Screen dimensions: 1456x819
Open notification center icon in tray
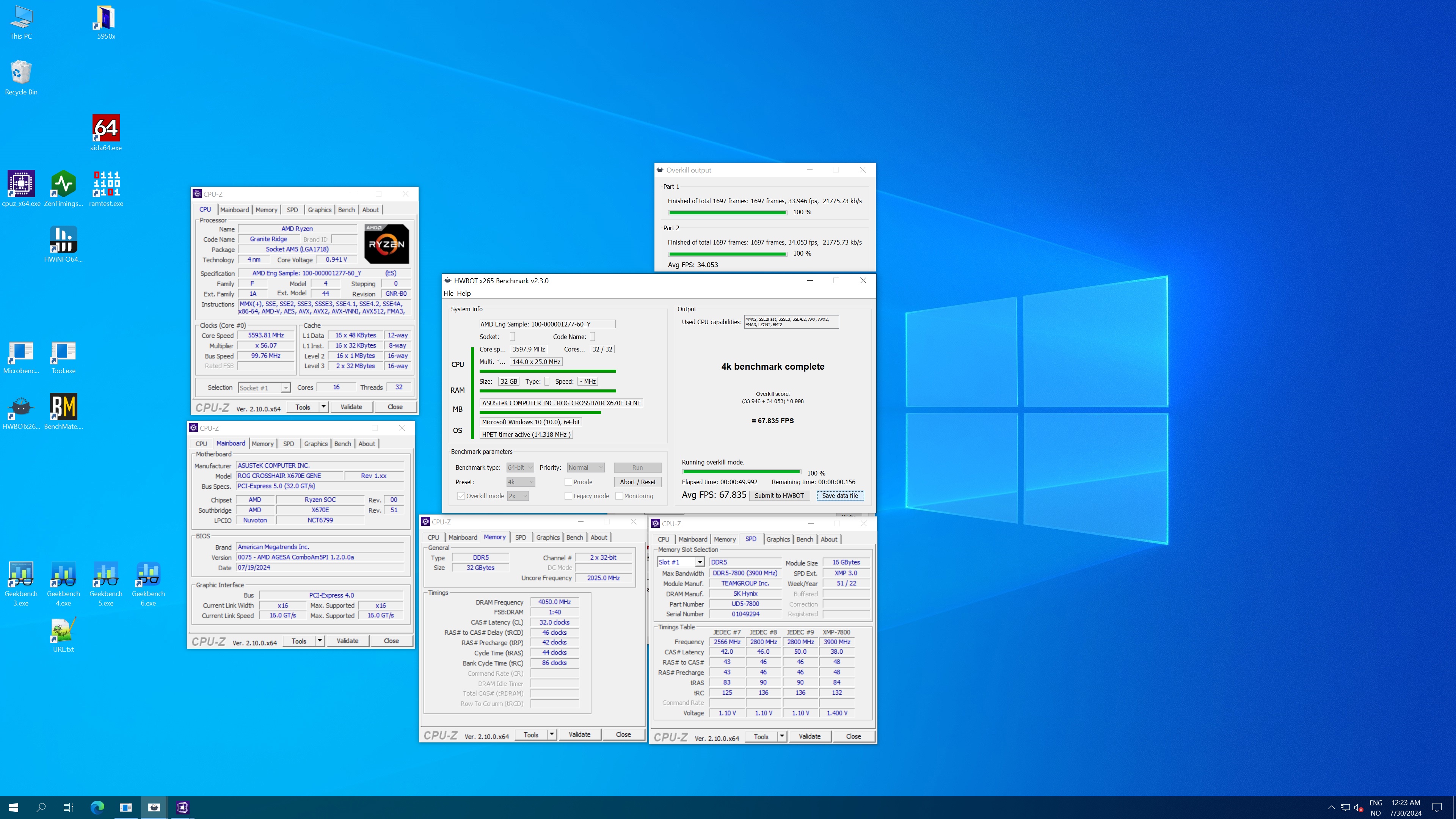[1437, 807]
